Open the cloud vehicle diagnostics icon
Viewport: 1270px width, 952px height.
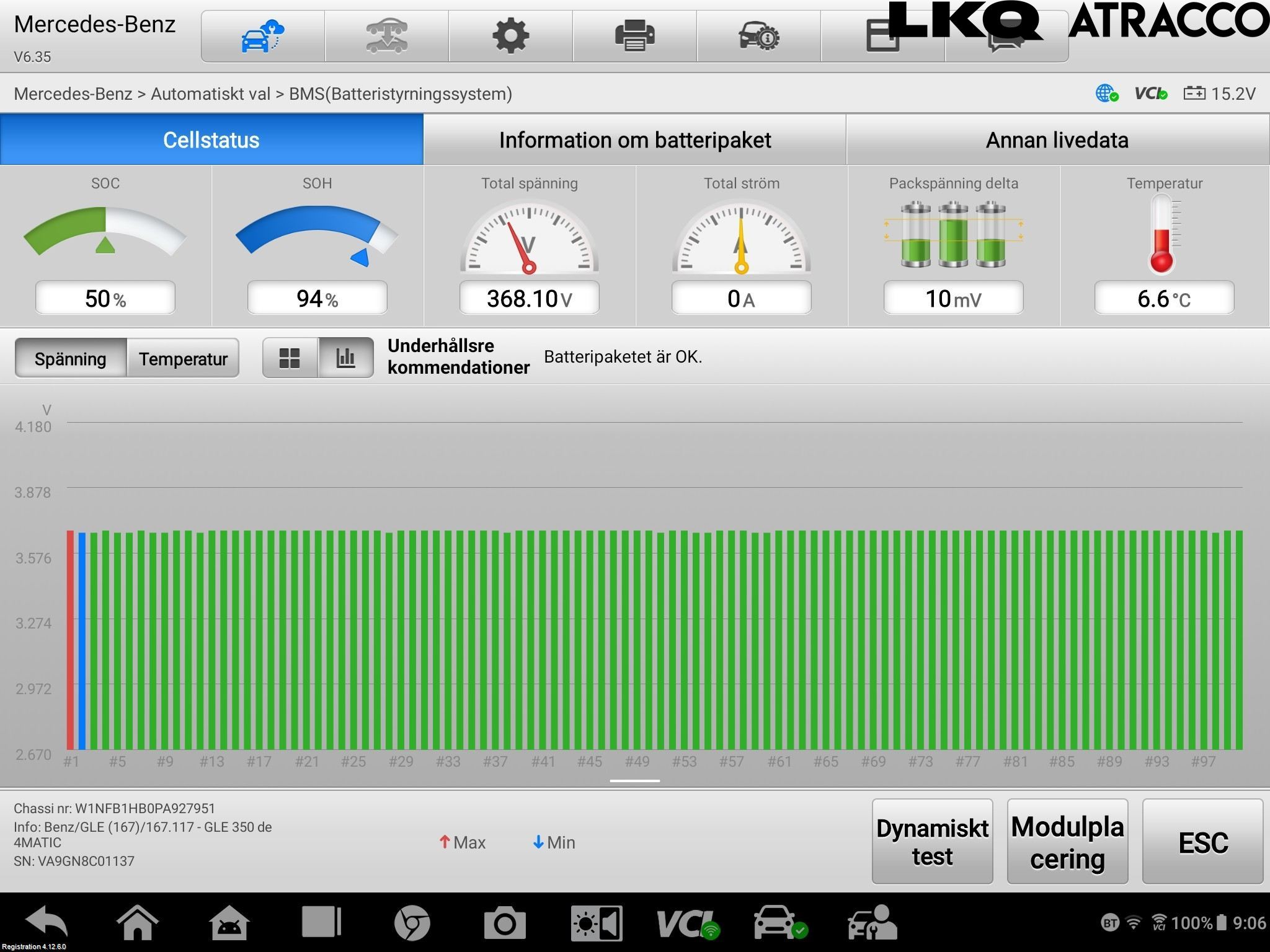click(262, 36)
